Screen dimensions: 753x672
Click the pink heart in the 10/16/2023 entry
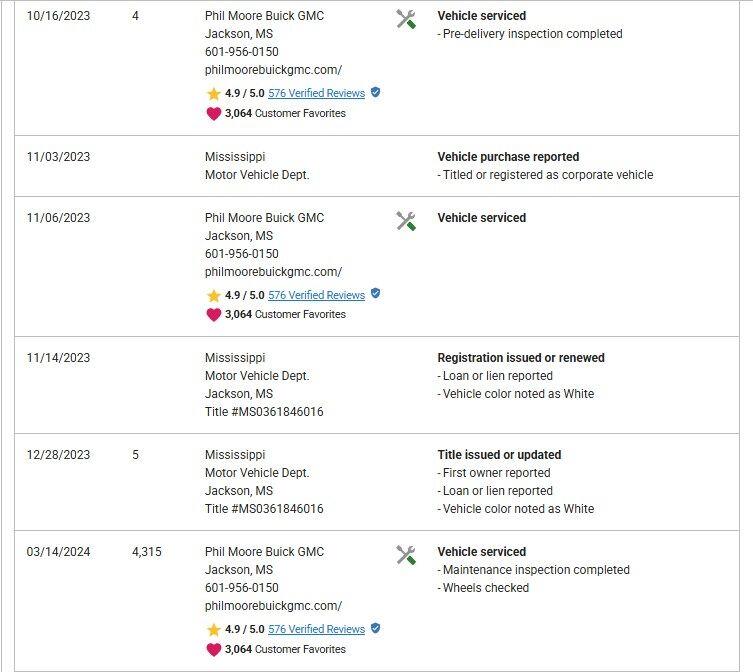213,114
